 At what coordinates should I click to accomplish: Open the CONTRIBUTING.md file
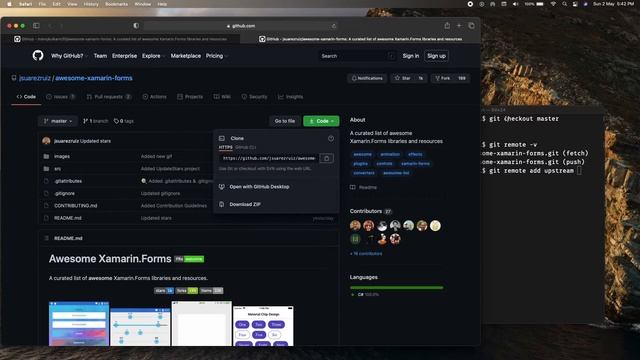pos(76,206)
